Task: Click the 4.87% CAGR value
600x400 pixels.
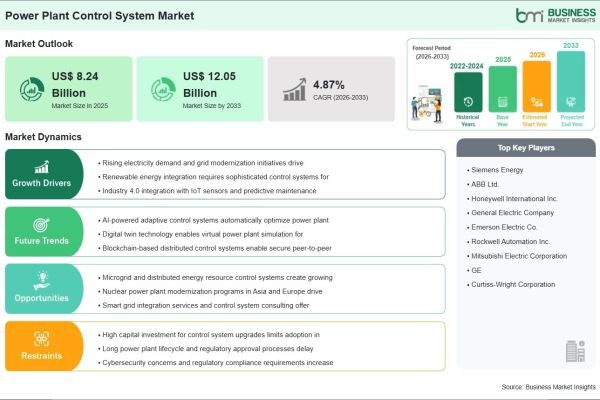Action: 329,85
